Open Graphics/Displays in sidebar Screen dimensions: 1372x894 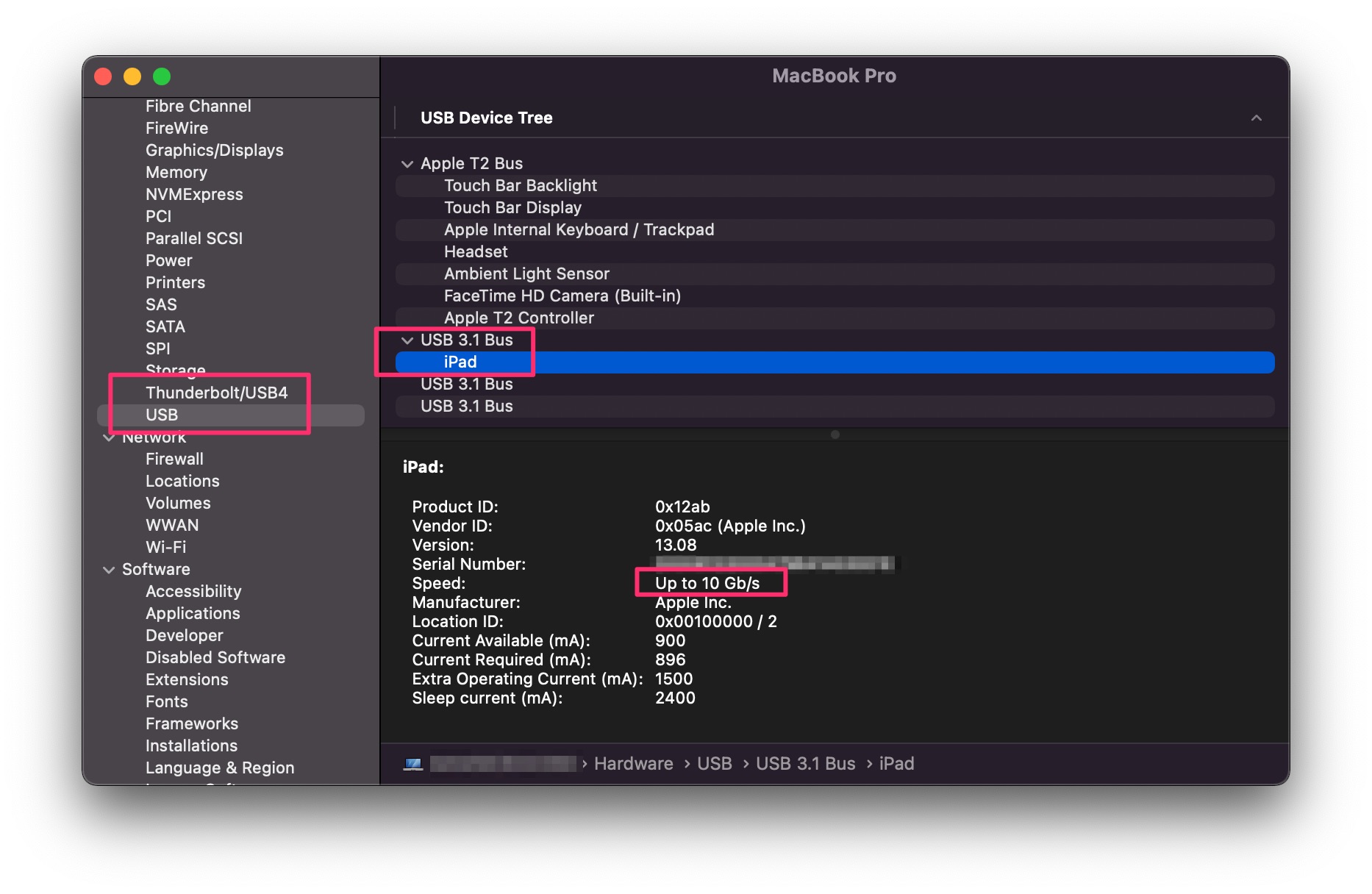coord(214,151)
